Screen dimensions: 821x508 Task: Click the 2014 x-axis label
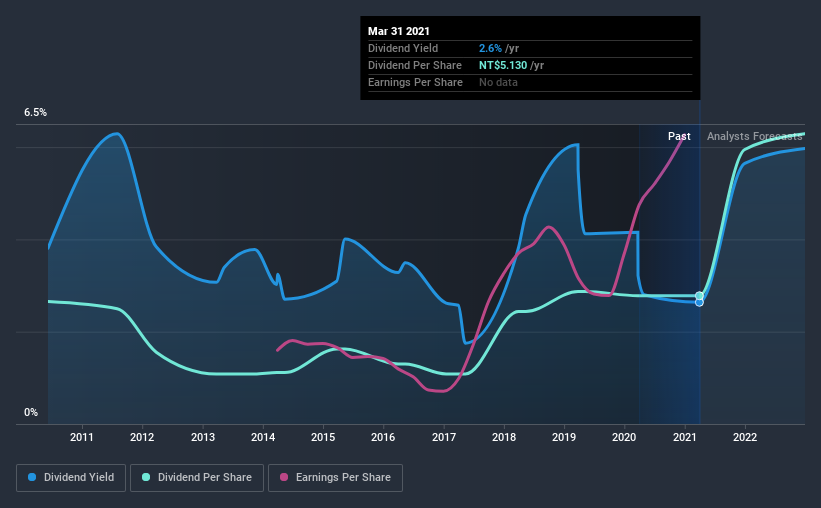point(263,437)
